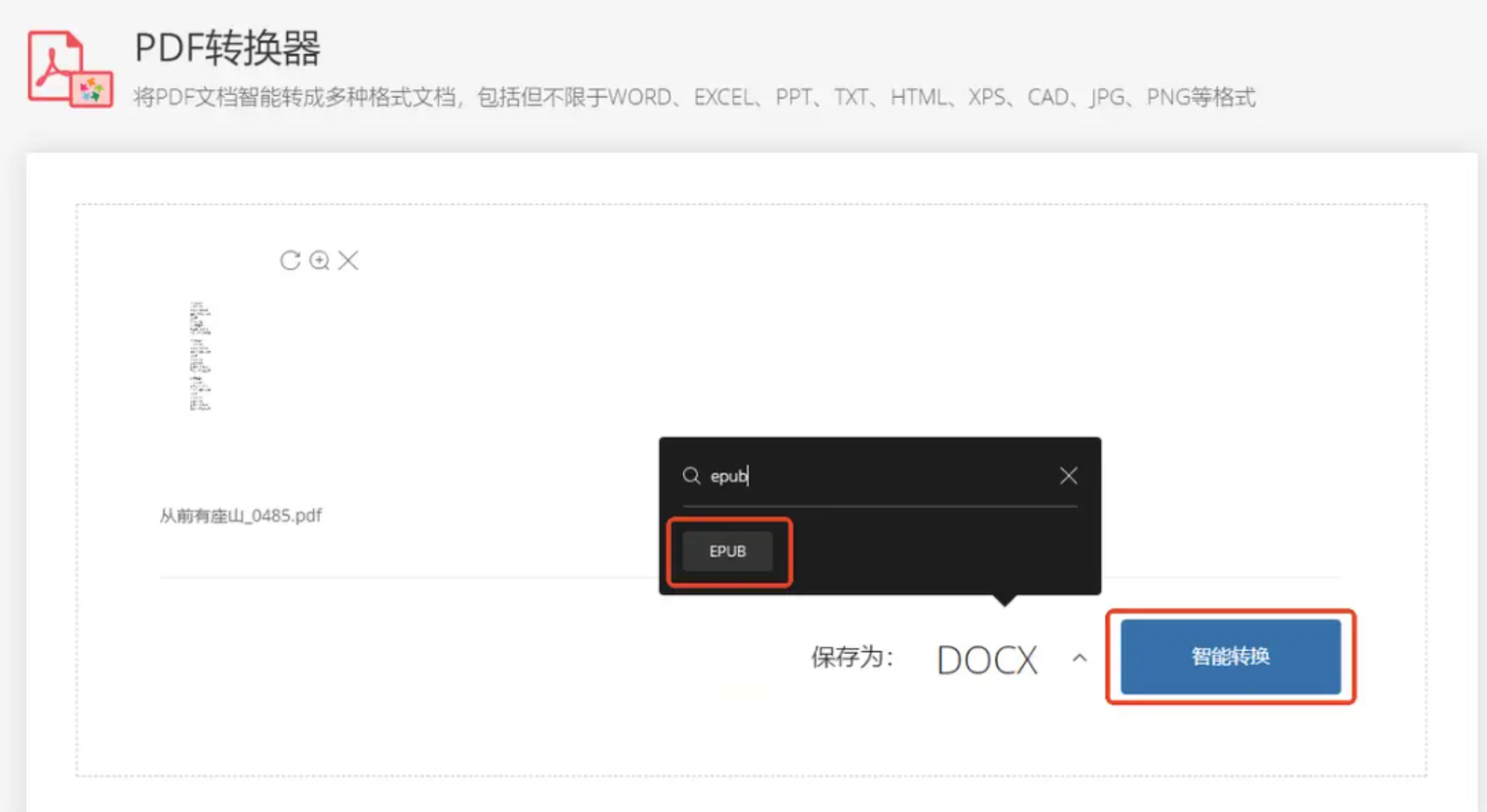Viewport: 1487px width, 812px height.
Task: Click the search magnifier in format popup
Action: tap(691, 476)
